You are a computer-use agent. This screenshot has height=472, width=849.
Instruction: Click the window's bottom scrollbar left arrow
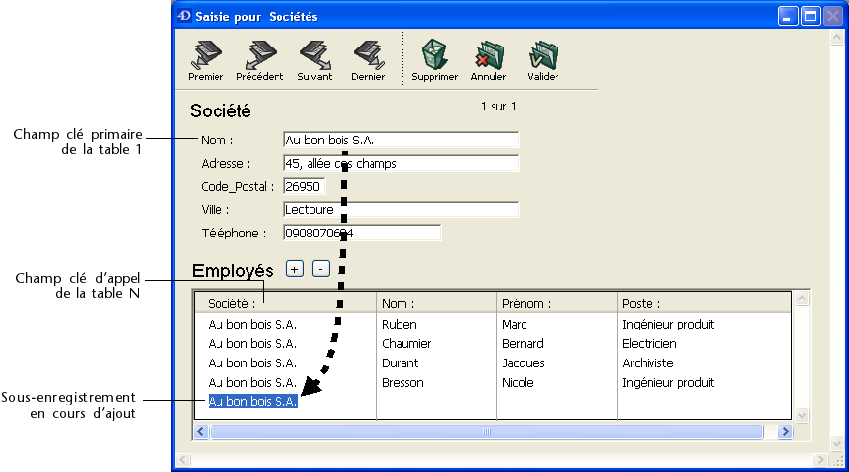point(183,460)
